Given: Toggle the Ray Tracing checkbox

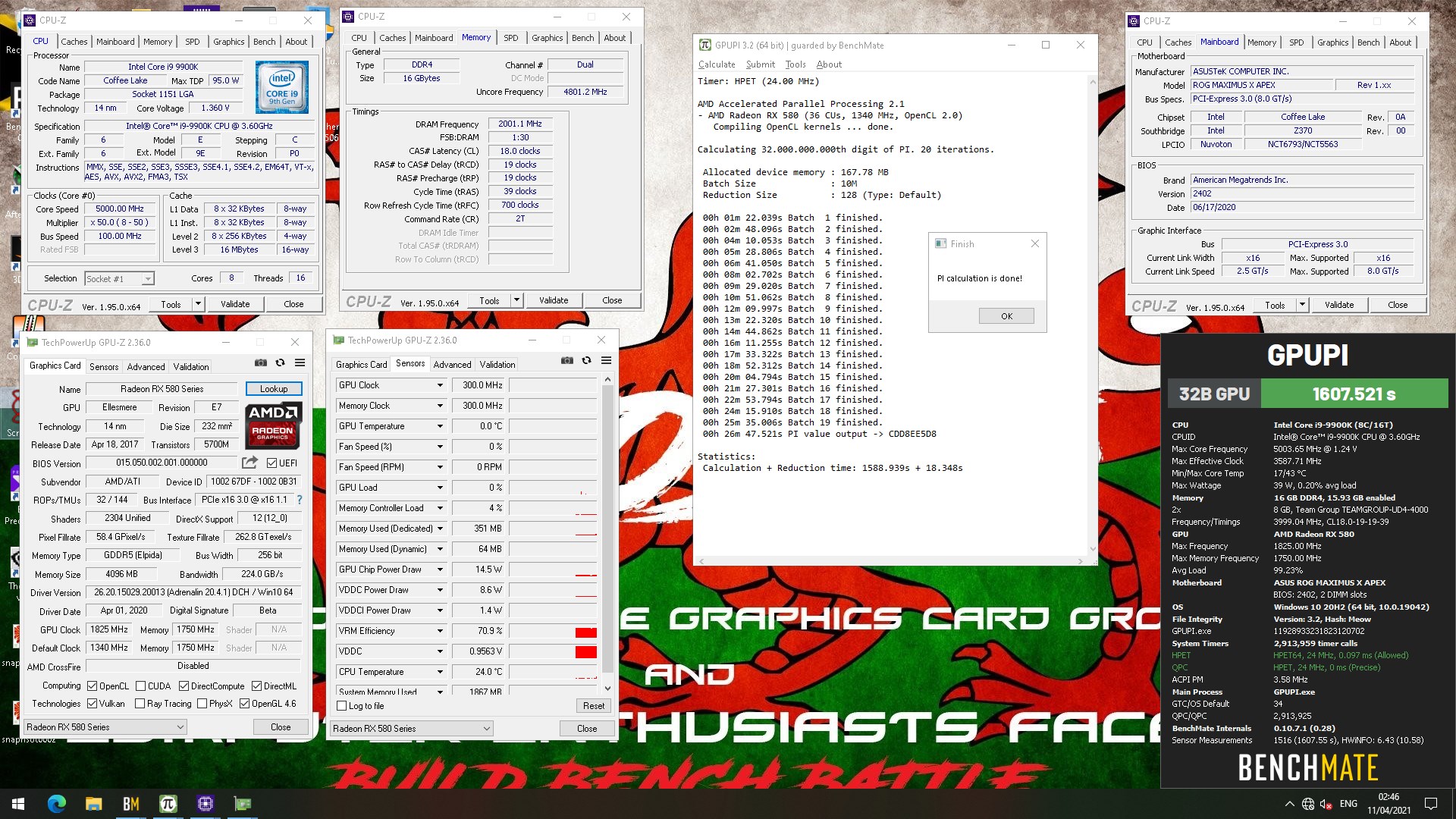Looking at the screenshot, I should click(140, 703).
